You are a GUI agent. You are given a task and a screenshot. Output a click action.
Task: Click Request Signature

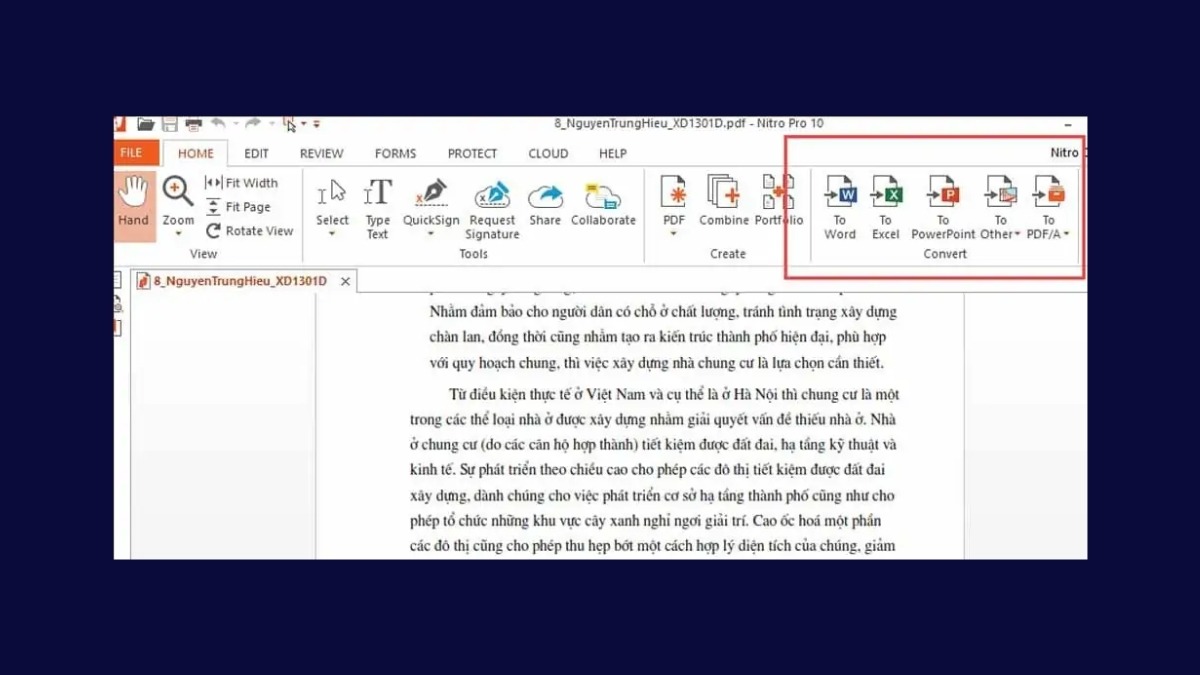tap(492, 209)
